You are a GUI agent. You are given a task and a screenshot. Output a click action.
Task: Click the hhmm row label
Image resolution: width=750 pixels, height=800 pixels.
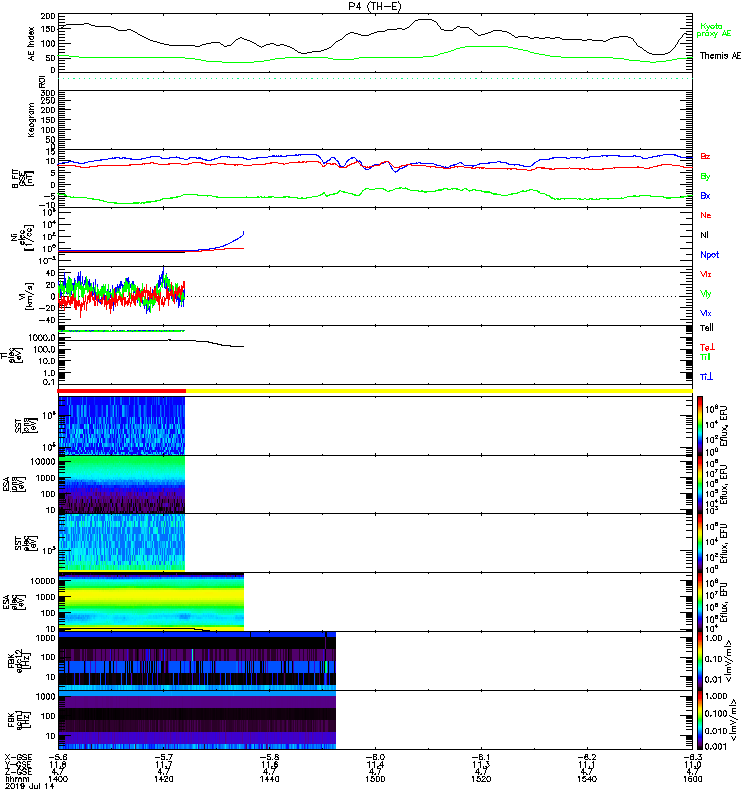tap(17, 779)
